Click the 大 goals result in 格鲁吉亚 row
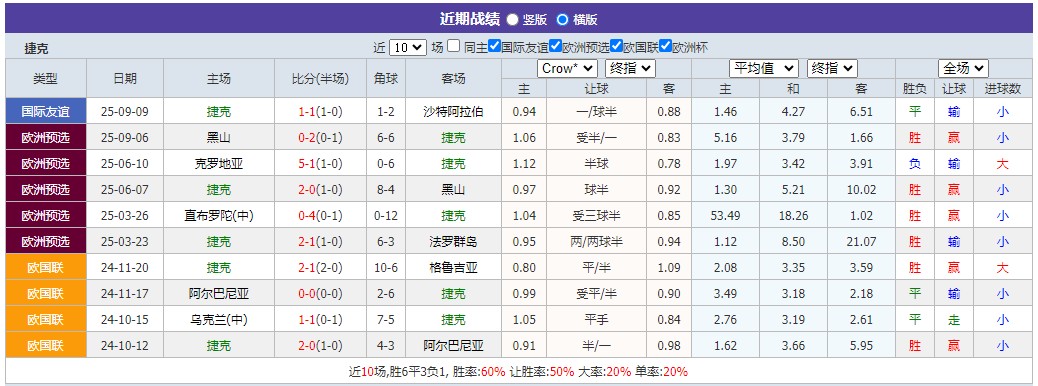Screen dimensions: 1038x386 1003,267
